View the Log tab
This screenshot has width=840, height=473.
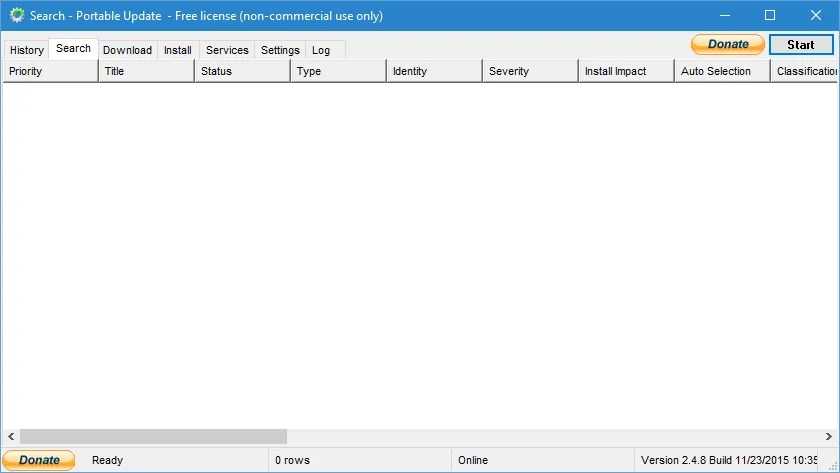[x=321, y=50]
